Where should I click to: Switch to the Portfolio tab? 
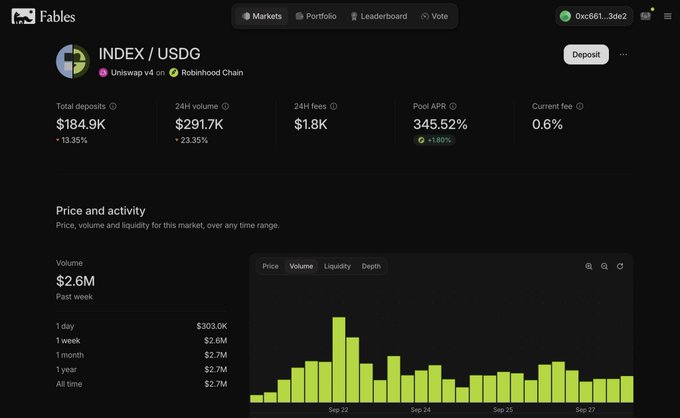tap(316, 16)
